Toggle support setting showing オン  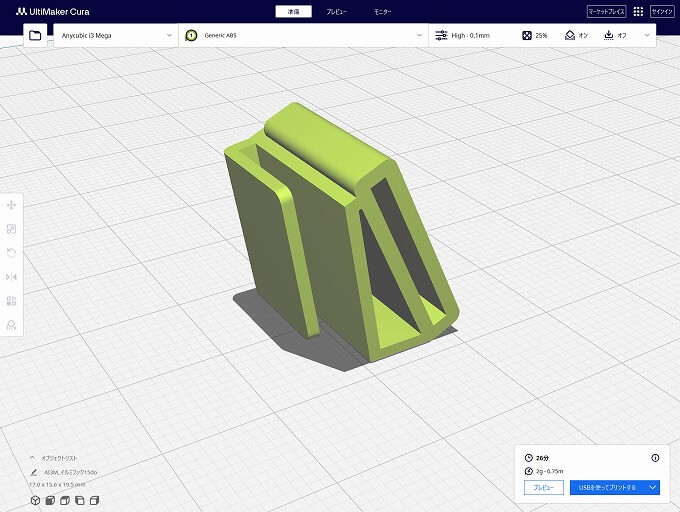(576, 35)
